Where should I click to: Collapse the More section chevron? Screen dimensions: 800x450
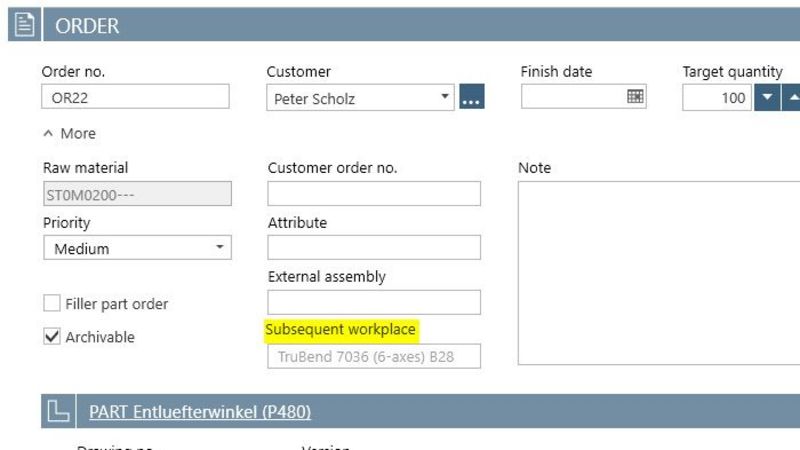click(48, 133)
